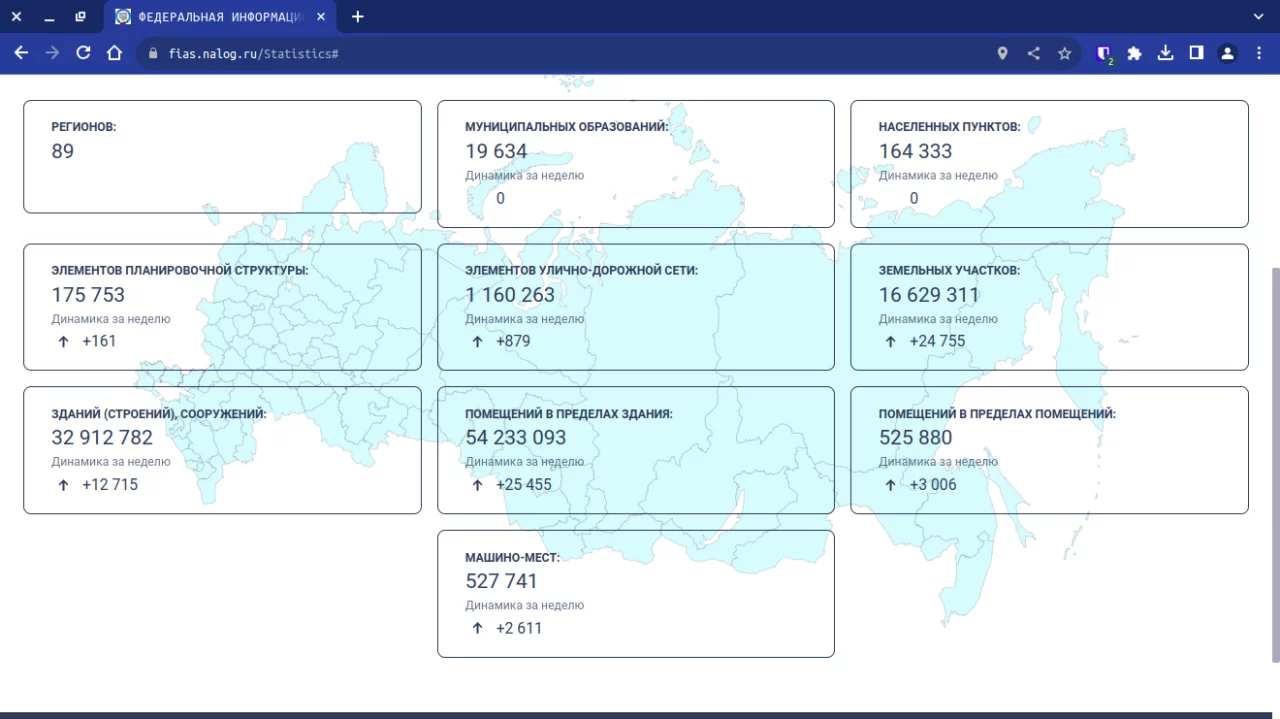1280x719 pixels.
Task: Click the share icon in address bar
Action: point(1033,53)
